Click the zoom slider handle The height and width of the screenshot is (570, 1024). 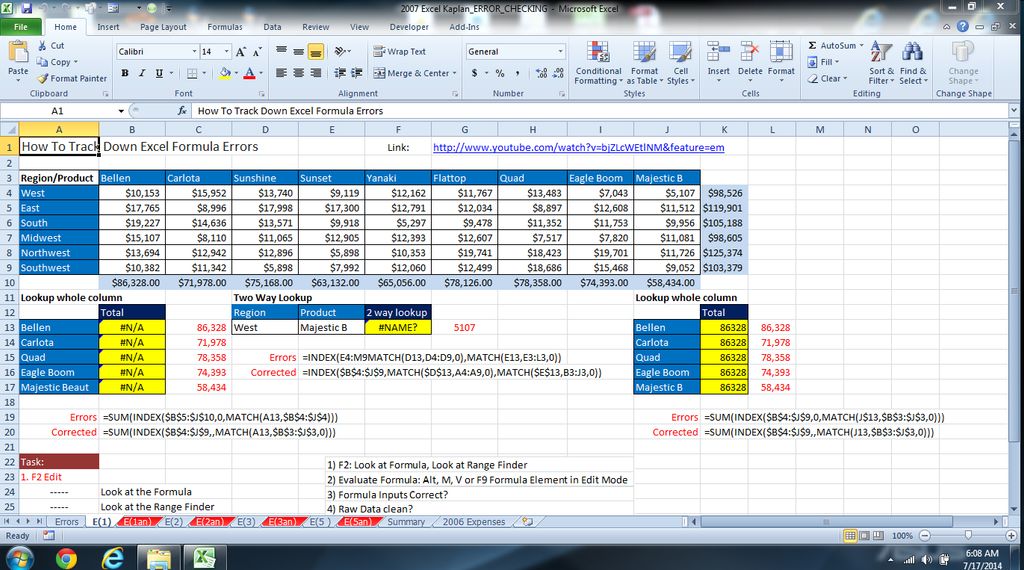pyautogui.click(x=968, y=535)
